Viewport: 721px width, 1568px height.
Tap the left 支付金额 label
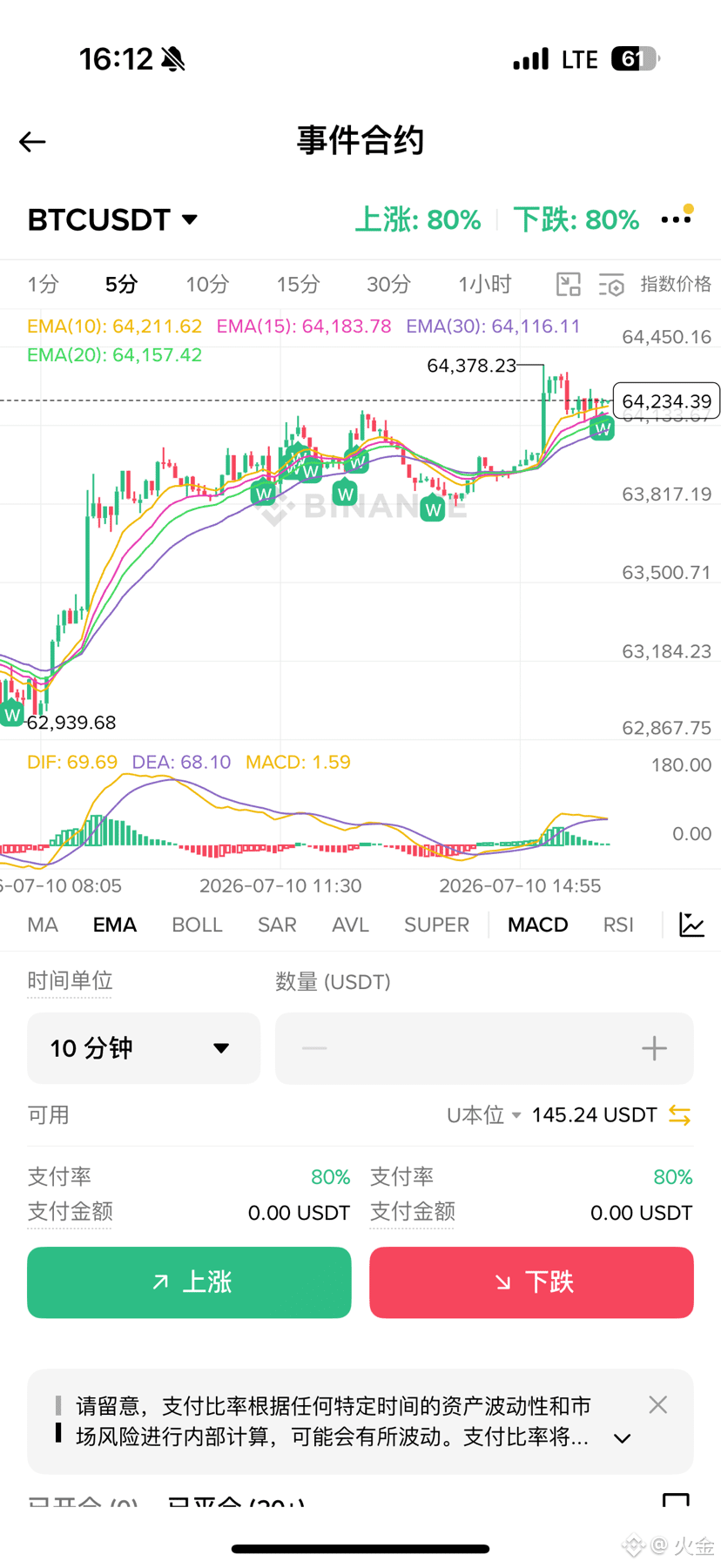tap(70, 1212)
